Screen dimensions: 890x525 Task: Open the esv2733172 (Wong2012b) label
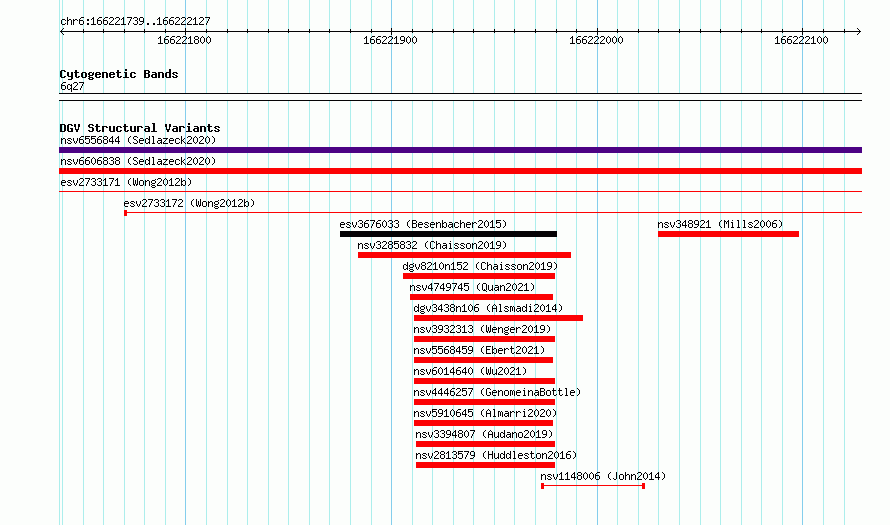pyautogui.click(x=189, y=203)
